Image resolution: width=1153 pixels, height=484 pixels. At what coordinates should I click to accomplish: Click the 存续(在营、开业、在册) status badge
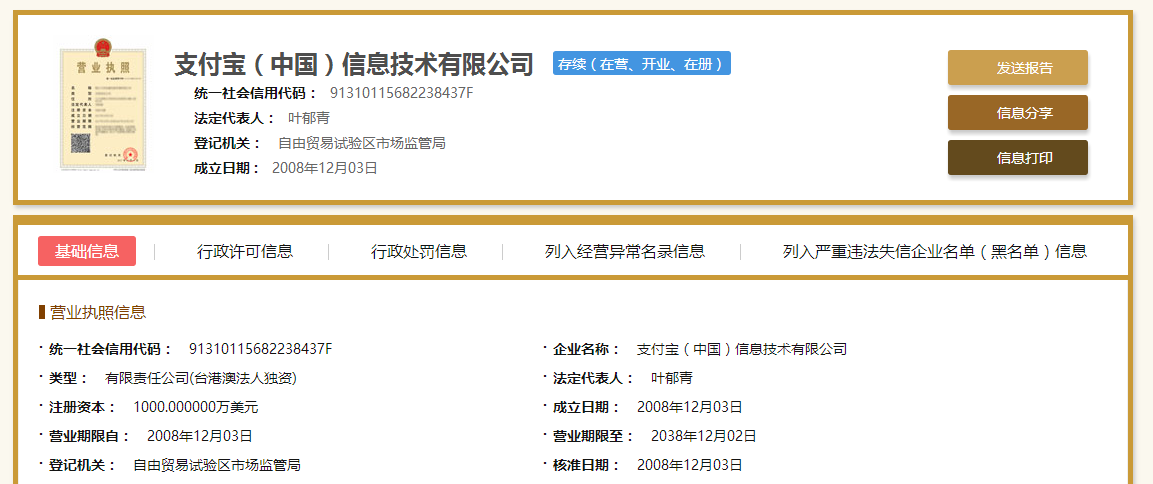(641, 64)
